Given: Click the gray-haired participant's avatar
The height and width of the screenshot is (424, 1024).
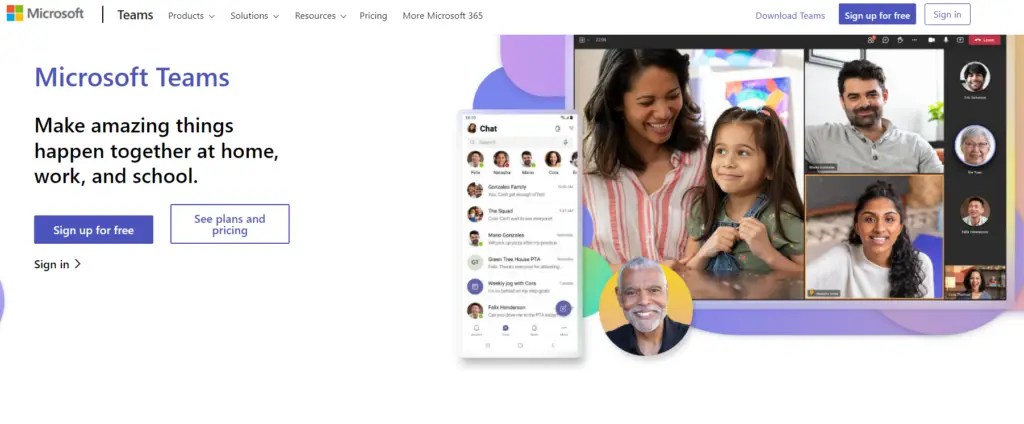Looking at the screenshot, I should click(975, 145).
